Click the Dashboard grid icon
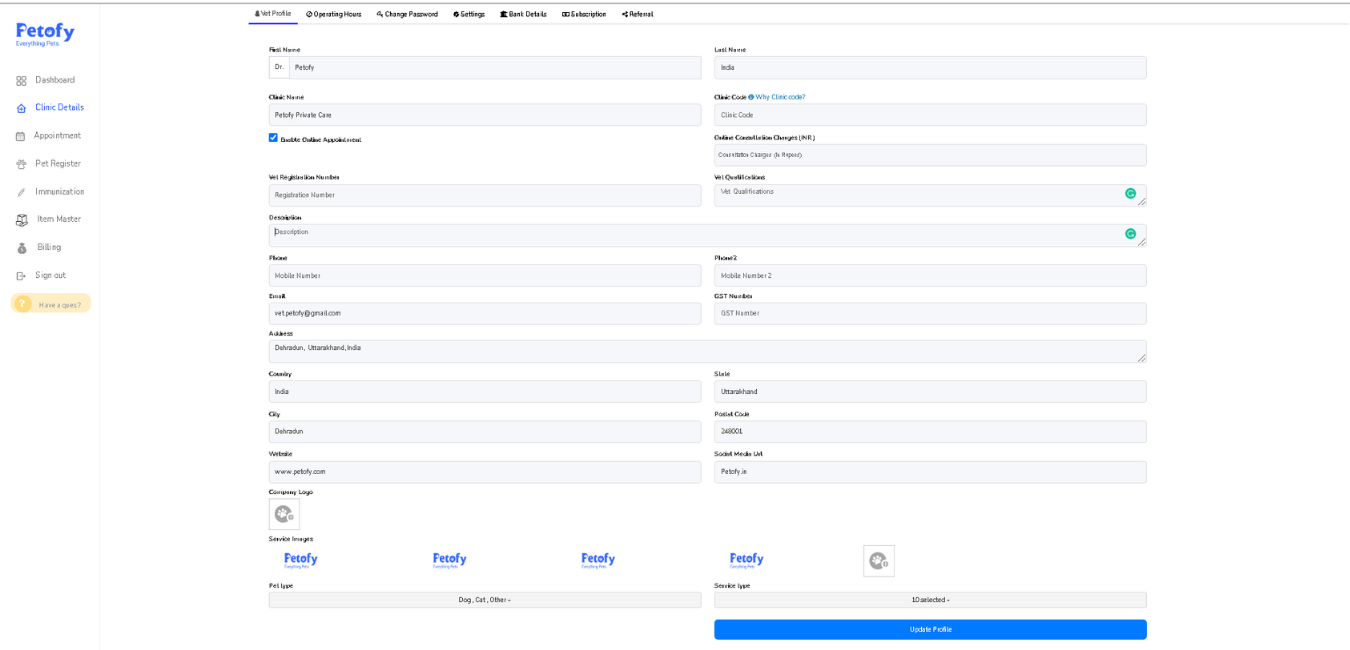Viewport: 1350px width, 650px height. coord(21,80)
